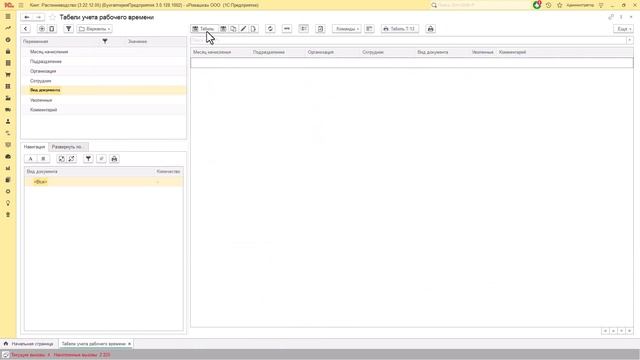Viewport: 640px width, 360px height.
Task: Click the filter funnel icon in the top toolbar
Action: point(69,29)
